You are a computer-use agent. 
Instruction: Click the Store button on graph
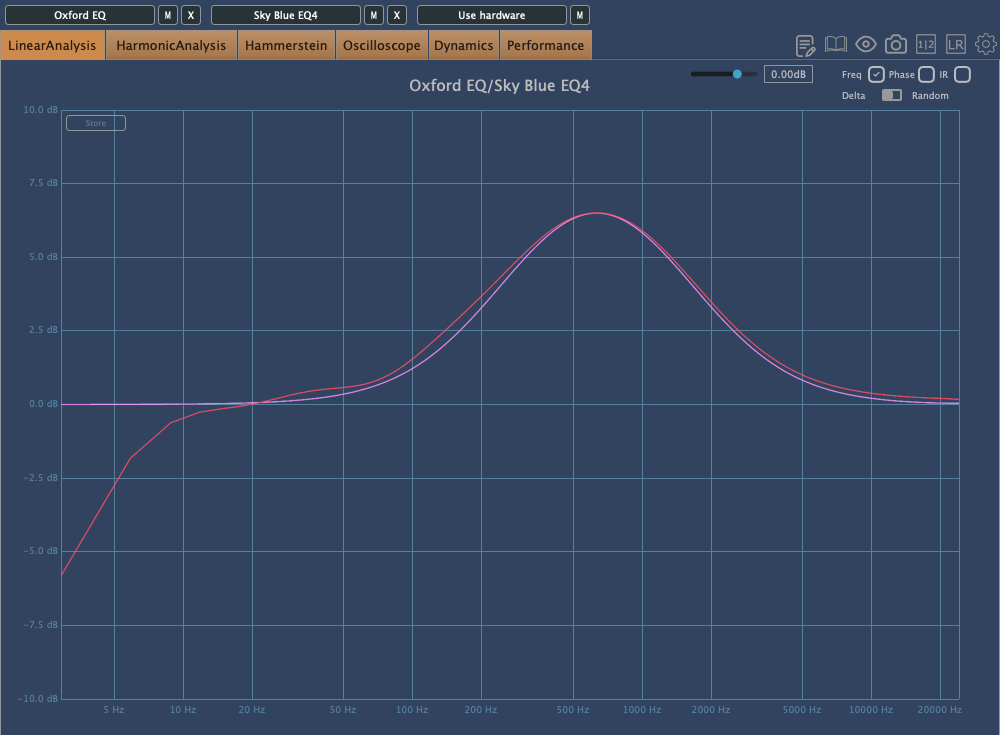click(x=96, y=123)
